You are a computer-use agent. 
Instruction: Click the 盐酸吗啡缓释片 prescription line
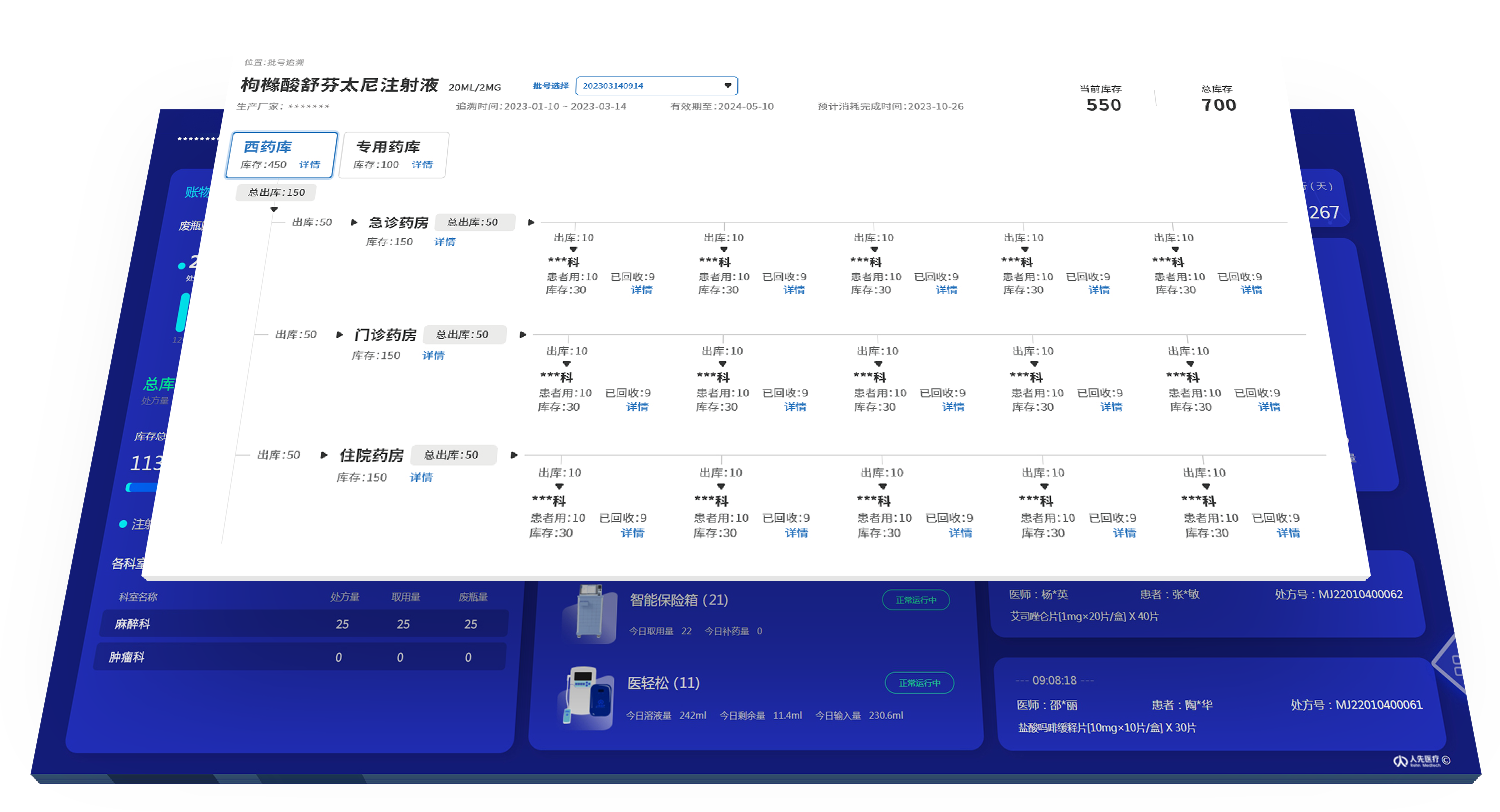point(1107,728)
